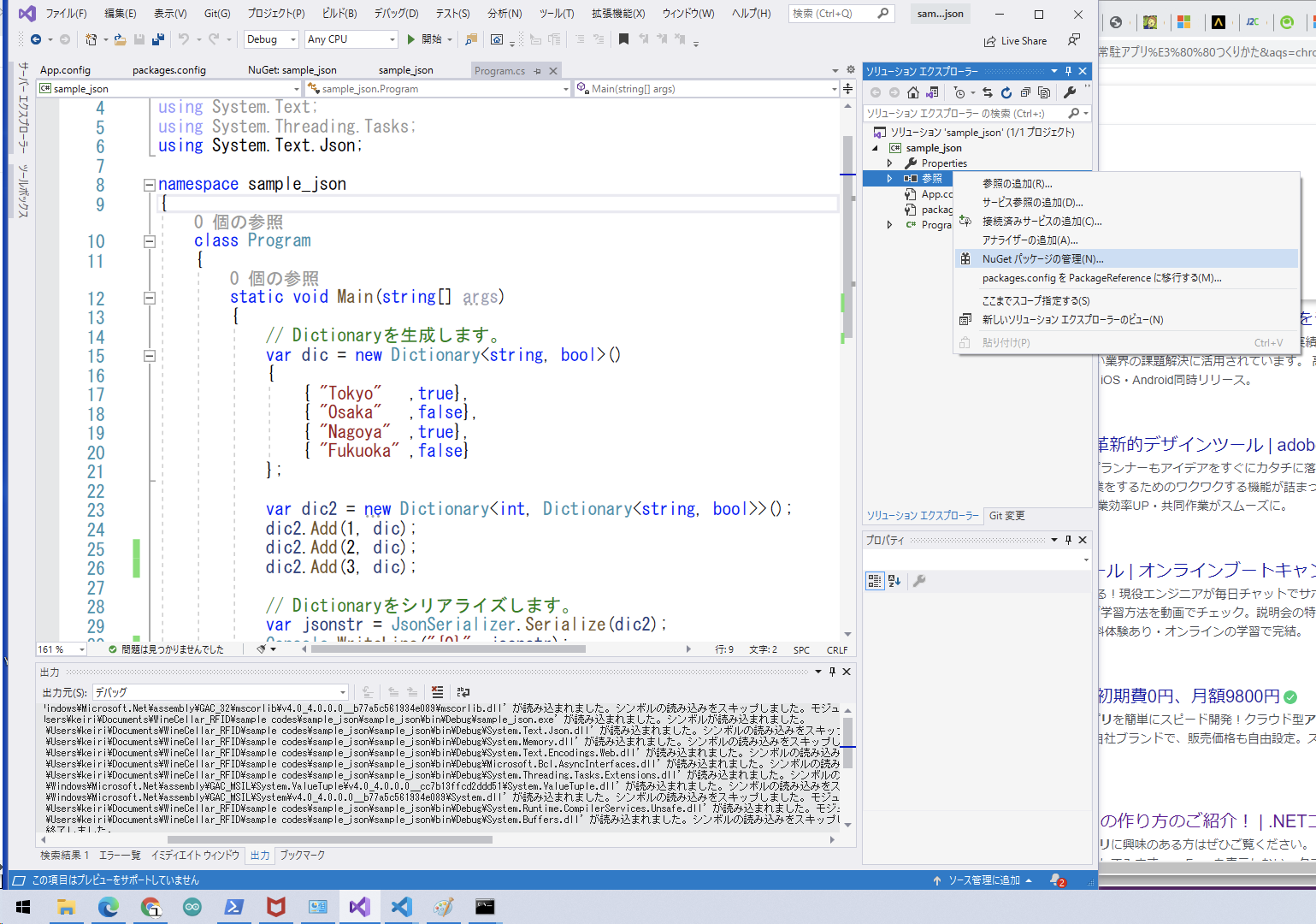The height and width of the screenshot is (924, 1316).
Task: Open the wrench Properties icon in Solution Explorer toolbar
Action: [x=1070, y=92]
